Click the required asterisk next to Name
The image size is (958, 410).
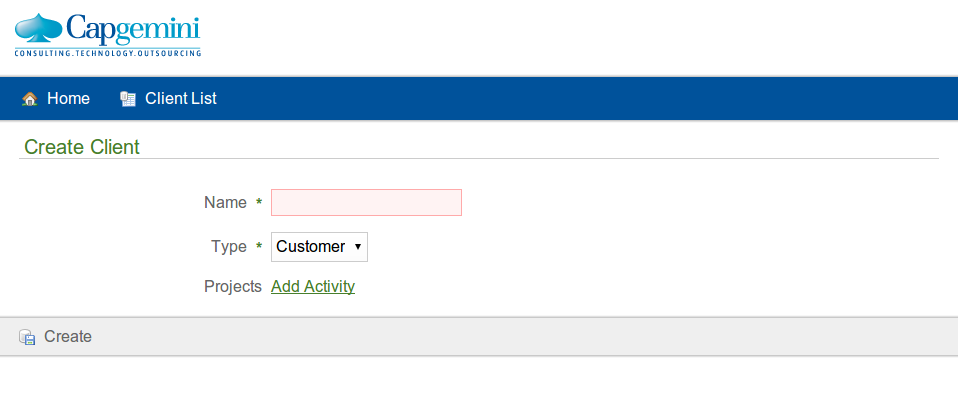[259, 203]
